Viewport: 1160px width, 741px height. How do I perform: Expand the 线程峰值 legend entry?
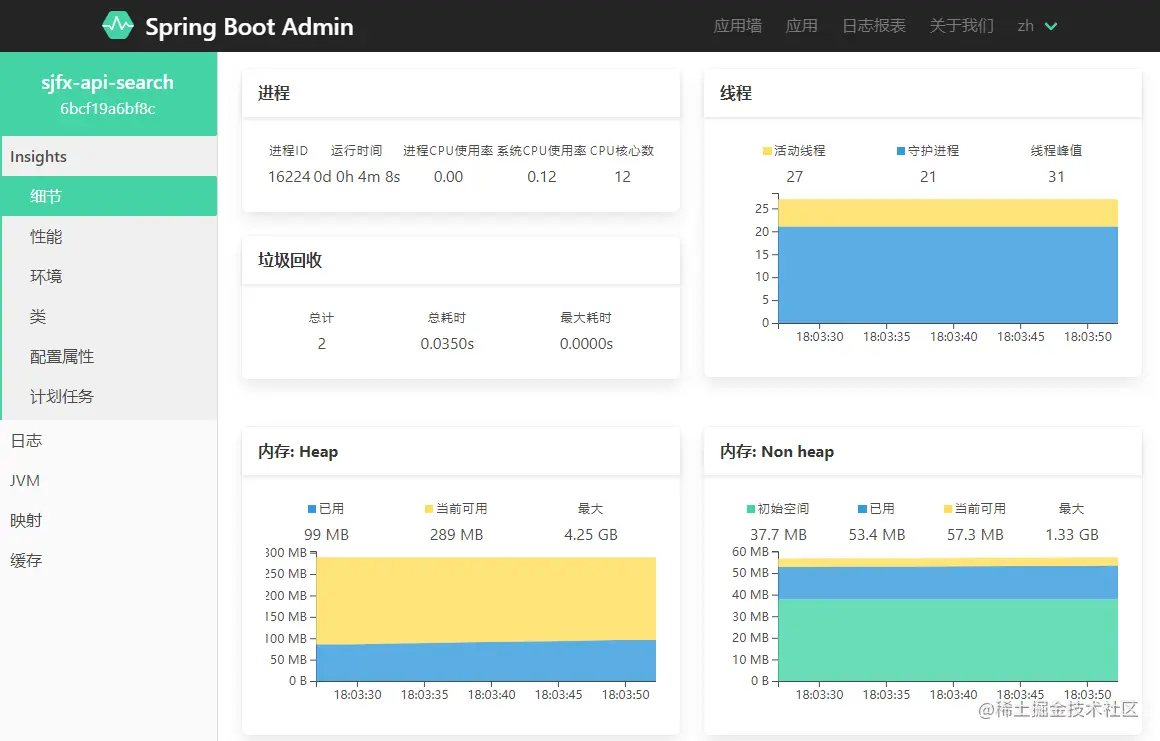tap(1056, 150)
